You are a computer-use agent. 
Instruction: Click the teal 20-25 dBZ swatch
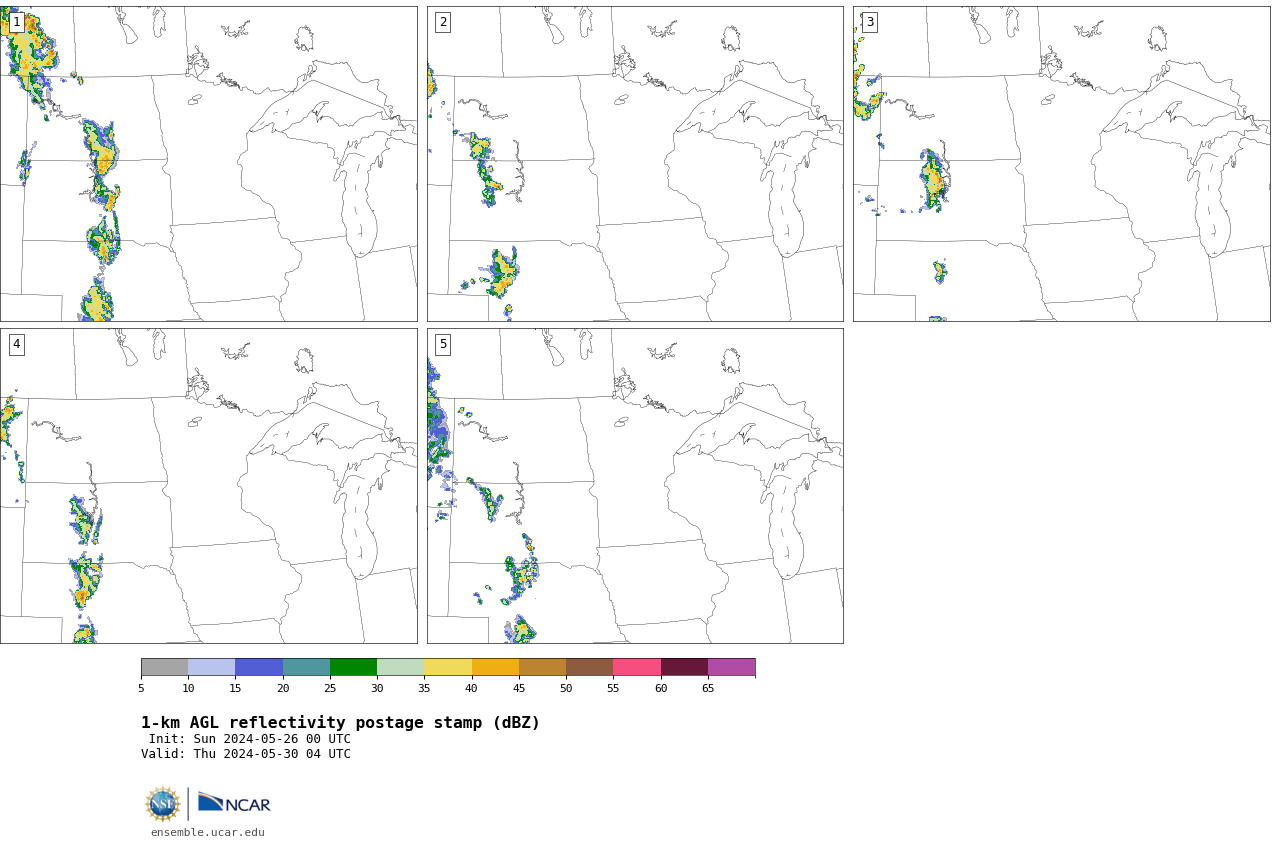click(x=306, y=667)
